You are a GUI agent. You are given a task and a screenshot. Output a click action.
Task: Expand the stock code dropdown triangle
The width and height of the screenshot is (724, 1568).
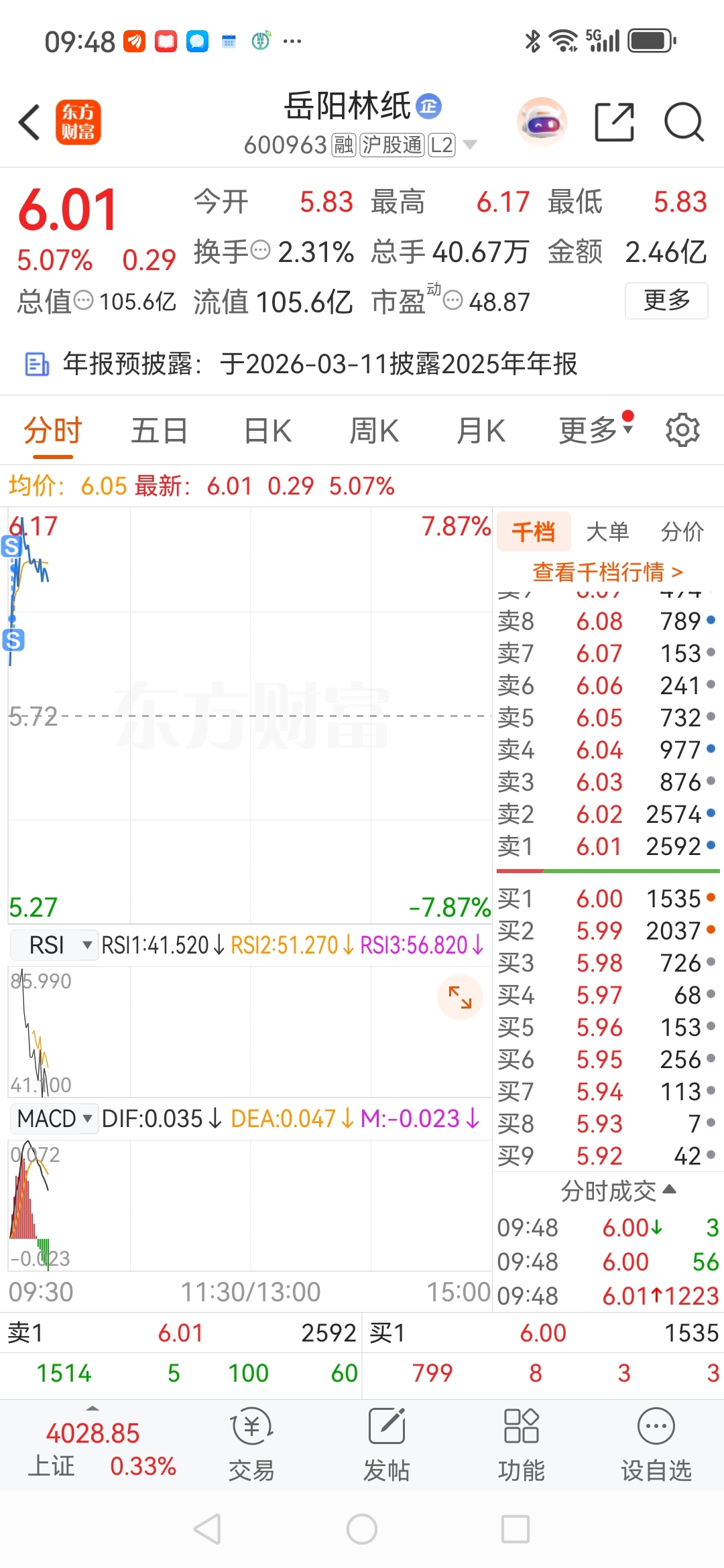click(x=470, y=145)
